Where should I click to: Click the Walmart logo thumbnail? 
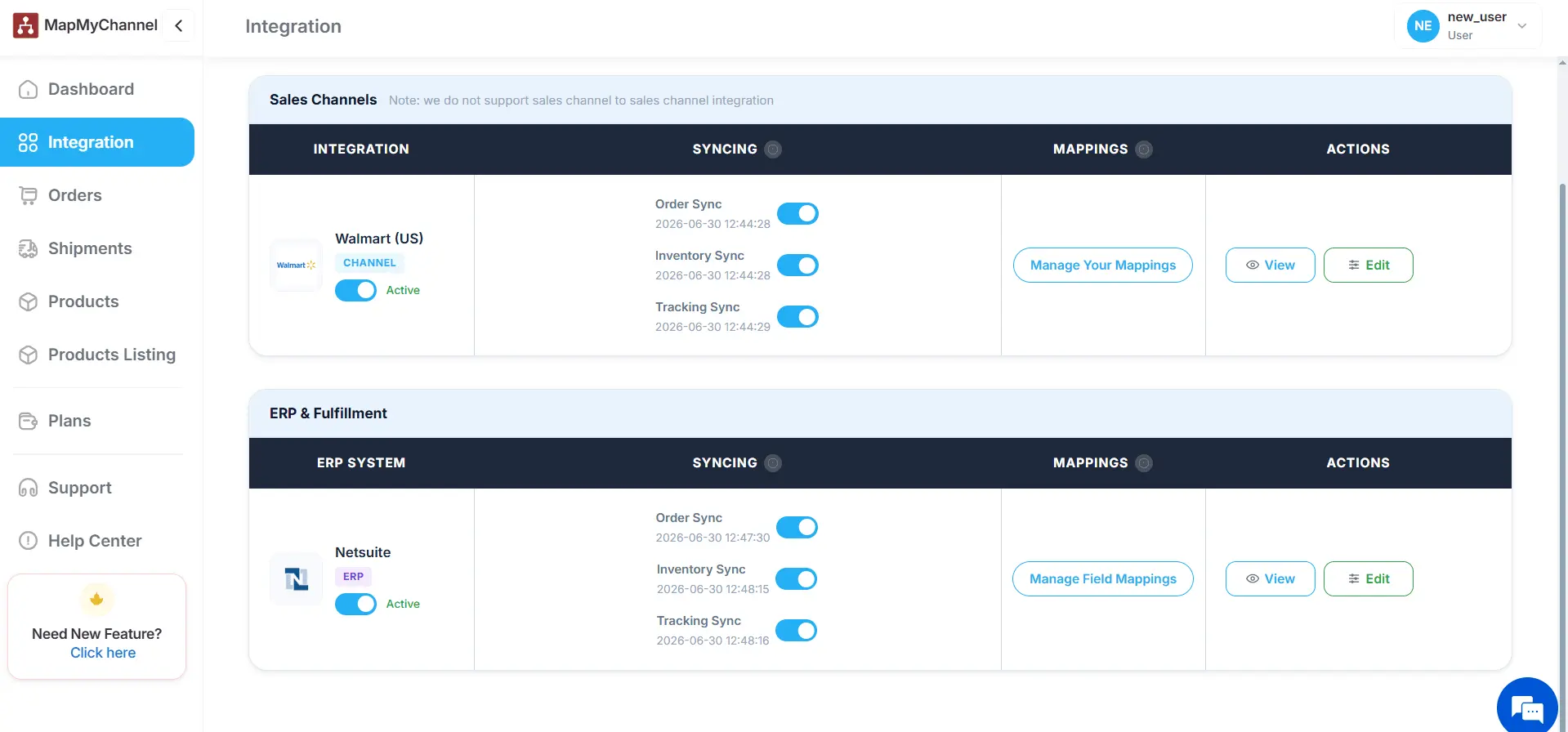tap(296, 265)
